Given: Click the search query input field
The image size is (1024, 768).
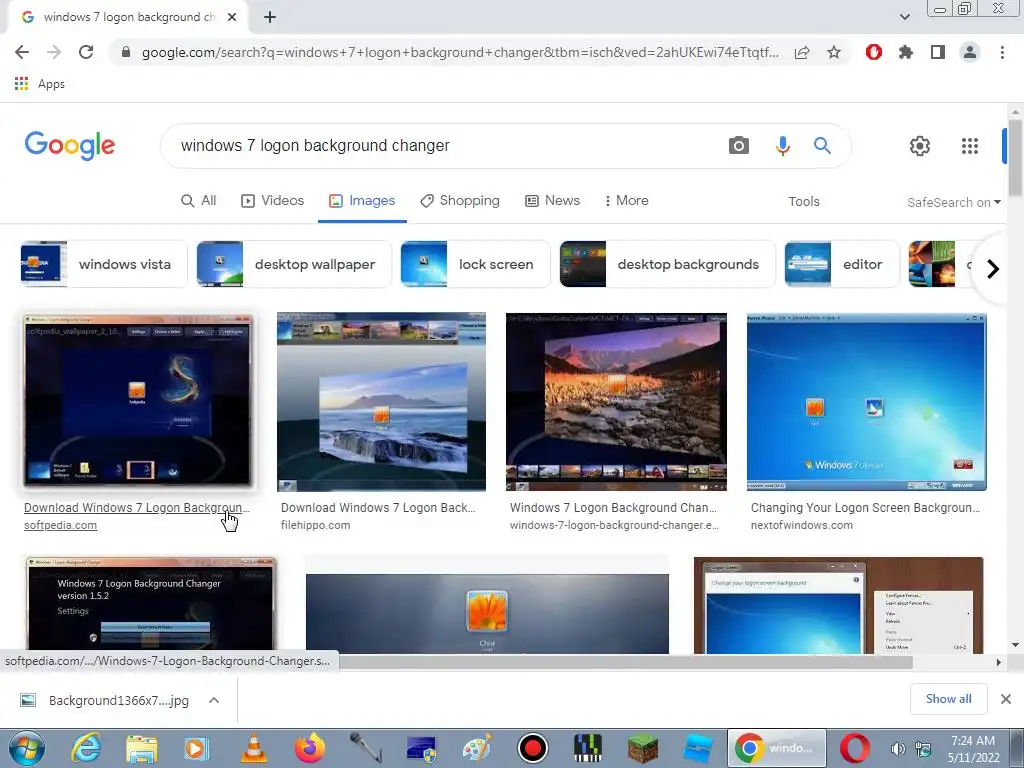Looking at the screenshot, I should [444, 146].
